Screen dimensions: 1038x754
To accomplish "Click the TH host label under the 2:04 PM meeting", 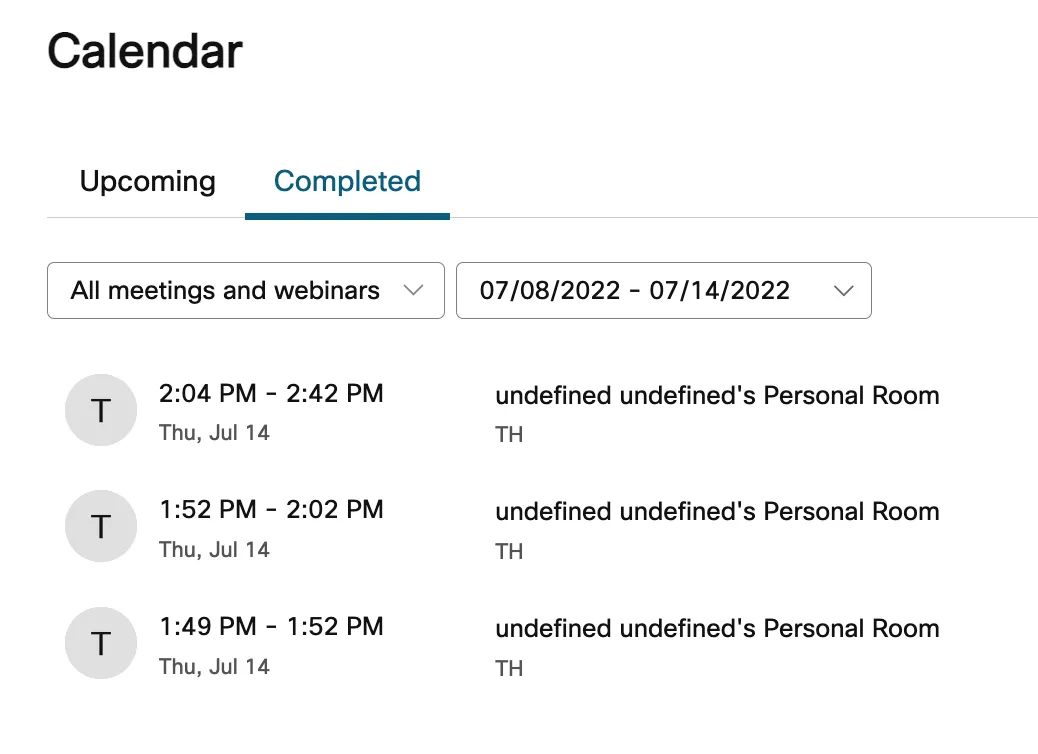I will (x=509, y=435).
